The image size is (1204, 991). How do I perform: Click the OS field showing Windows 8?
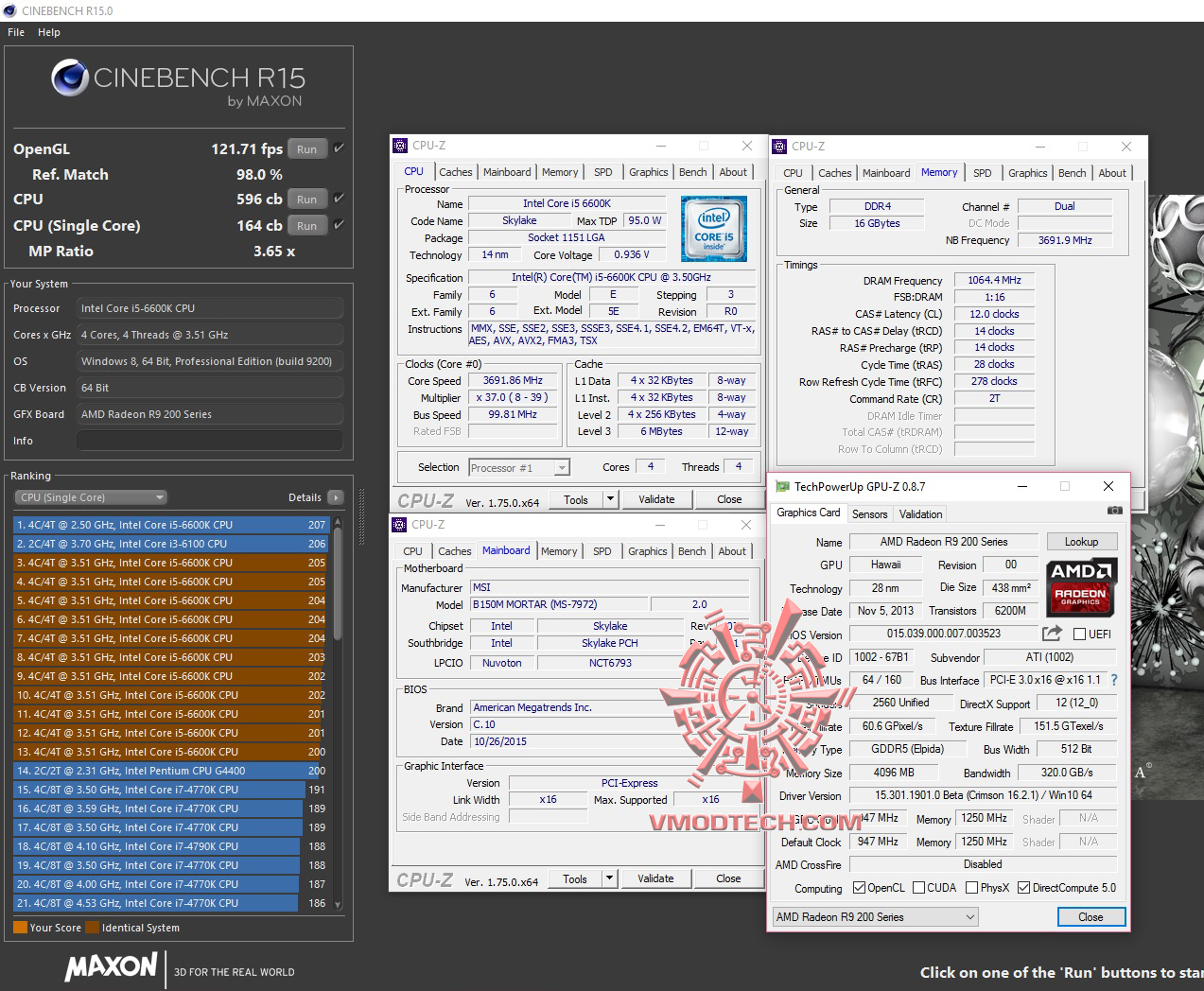point(209,361)
